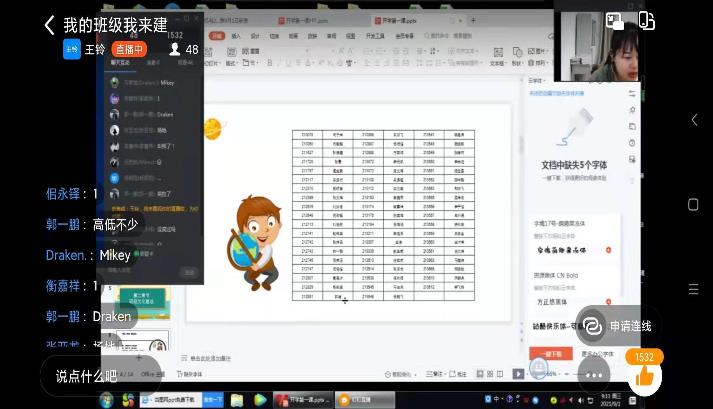Click the back chevron on right edge
The image size is (713, 409).
tap(696, 120)
